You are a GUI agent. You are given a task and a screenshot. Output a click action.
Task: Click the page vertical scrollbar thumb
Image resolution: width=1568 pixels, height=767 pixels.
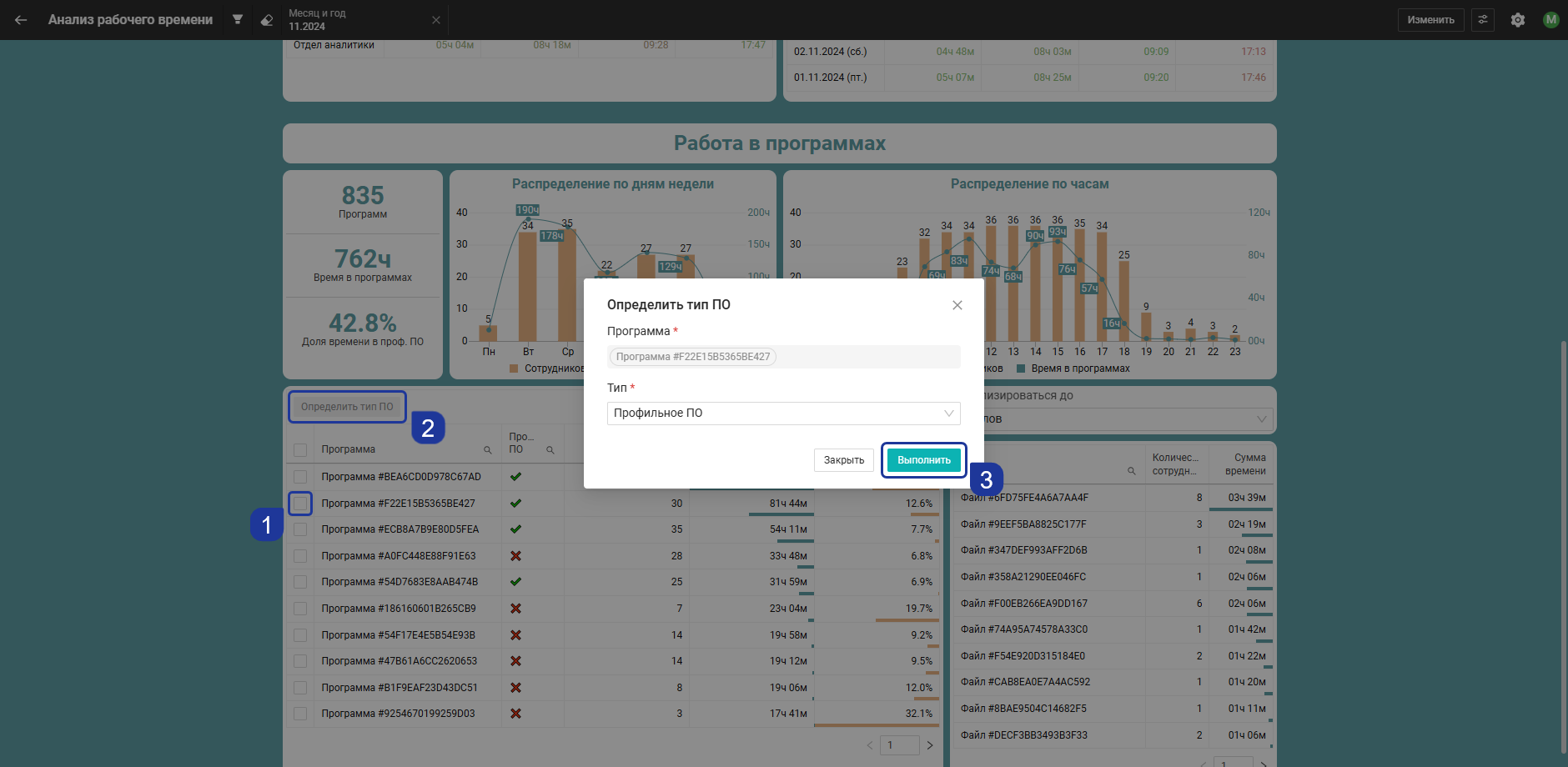[x=1563, y=546]
